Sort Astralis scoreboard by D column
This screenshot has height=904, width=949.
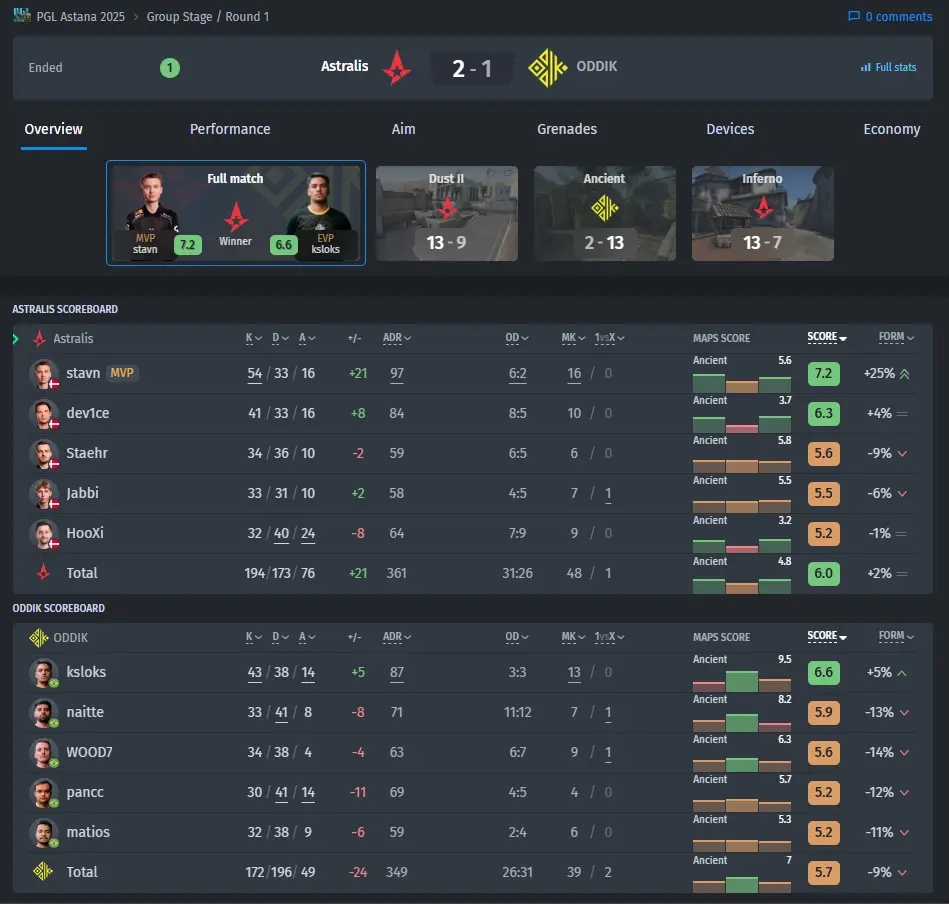coord(280,338)
